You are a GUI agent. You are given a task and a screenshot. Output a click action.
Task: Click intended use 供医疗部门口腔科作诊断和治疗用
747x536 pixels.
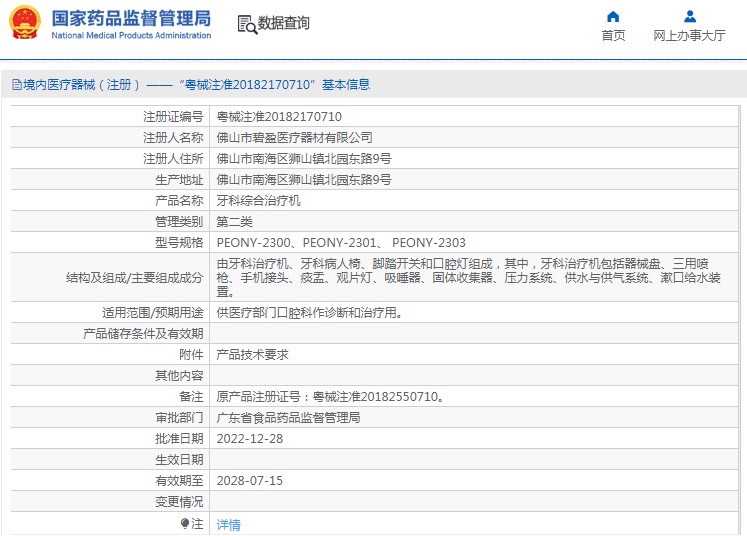point(310,313)
